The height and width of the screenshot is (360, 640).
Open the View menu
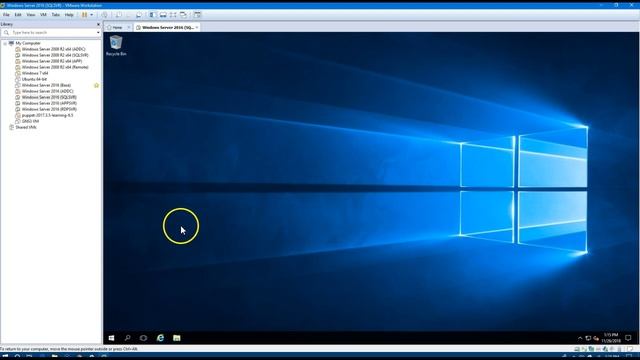31,15
